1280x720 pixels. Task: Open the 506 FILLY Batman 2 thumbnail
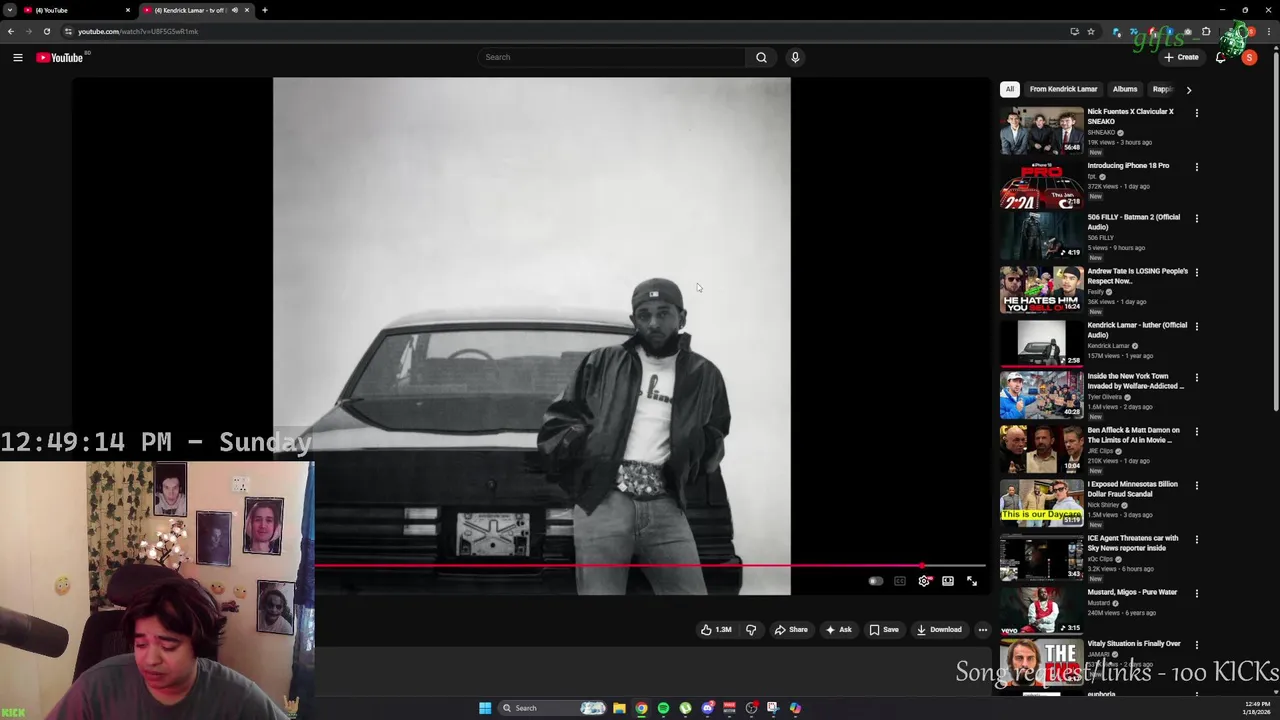click(x=1041, y=236)
